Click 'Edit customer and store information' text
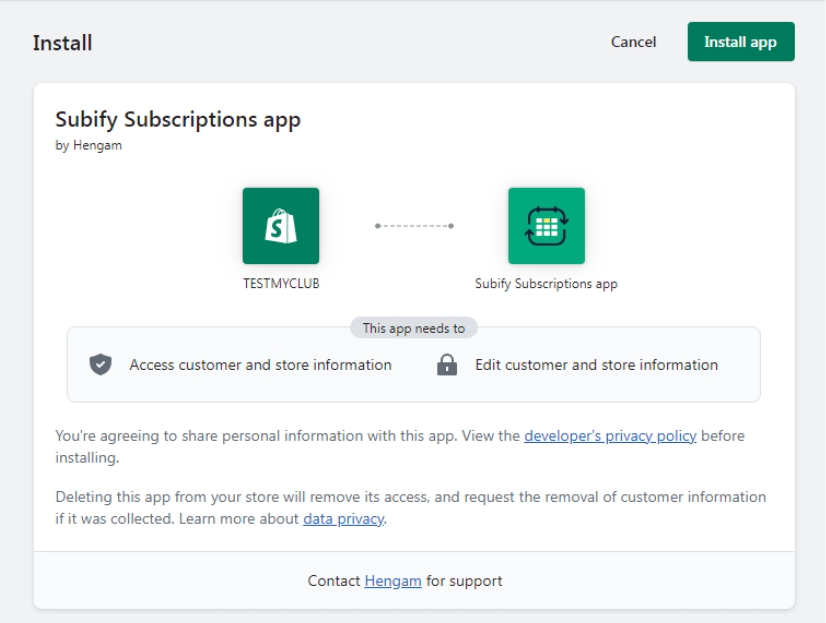 pyautogui.click(x=596, y=365)
